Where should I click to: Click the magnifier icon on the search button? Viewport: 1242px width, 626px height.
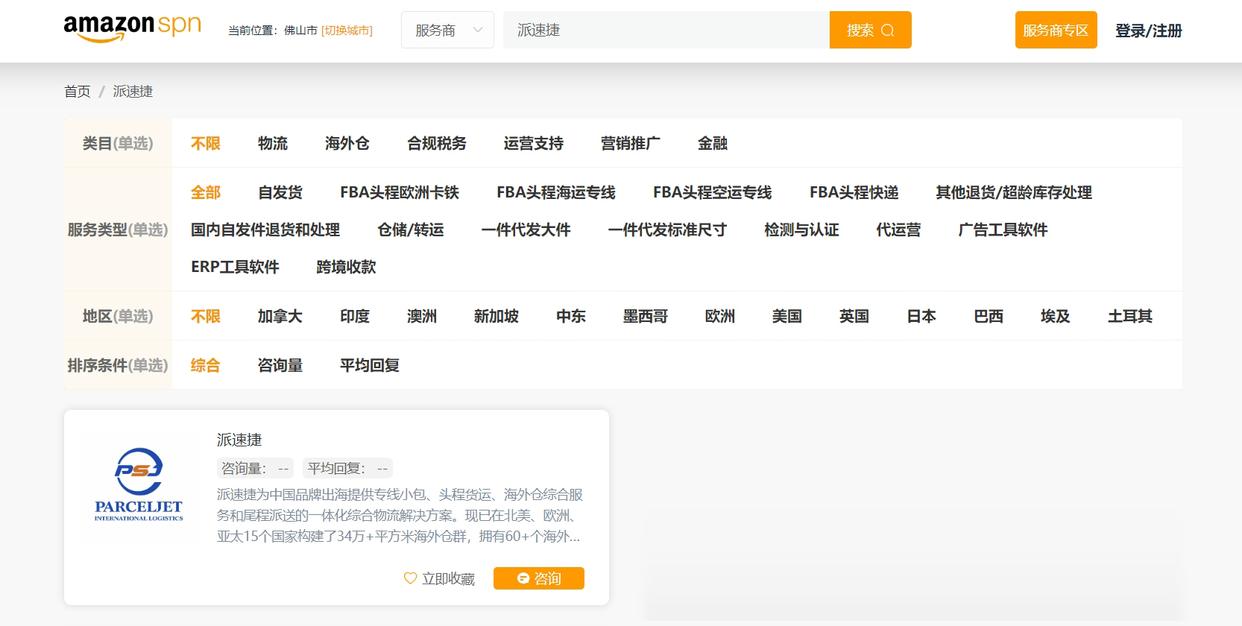pyautogui.click(x=885, y=30)
